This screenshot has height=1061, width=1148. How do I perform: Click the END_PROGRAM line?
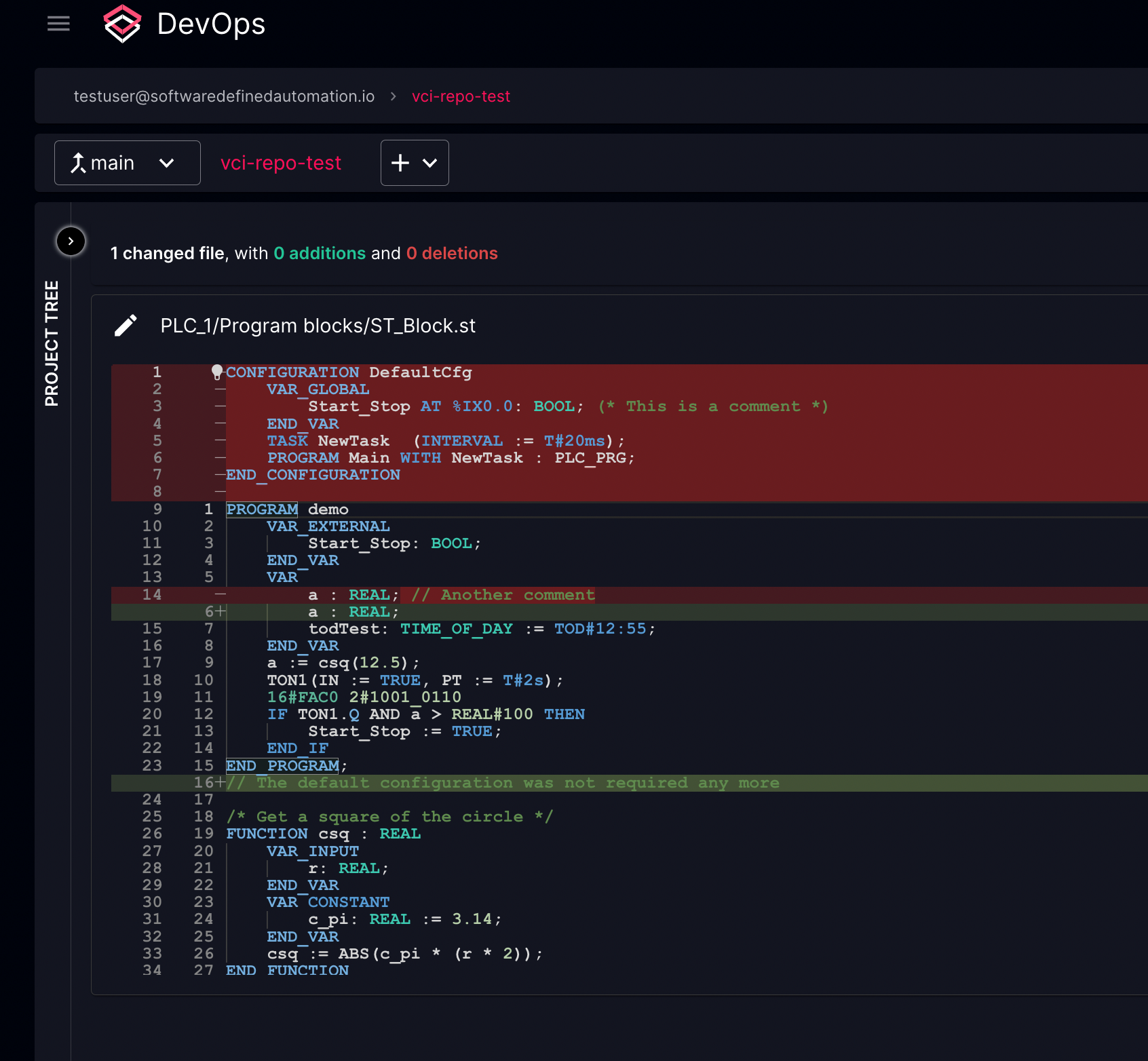click(x=287, y=766)
